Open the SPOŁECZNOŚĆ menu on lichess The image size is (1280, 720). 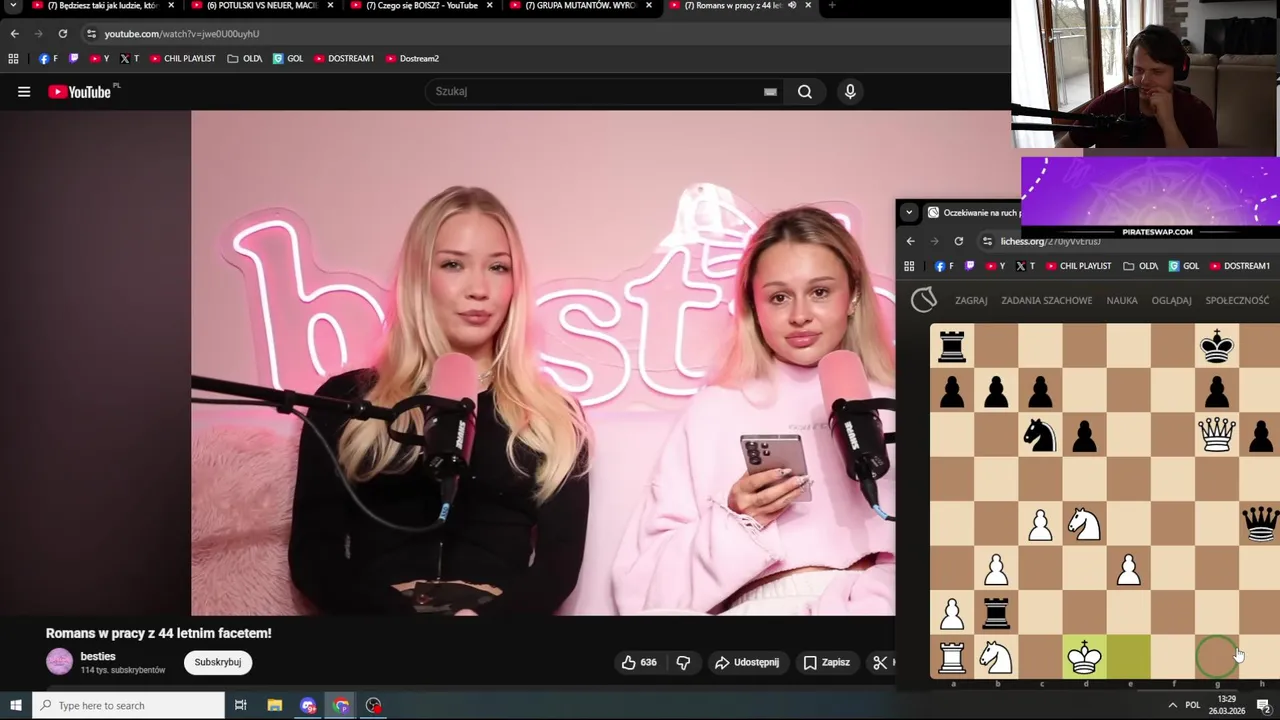tap(1237, 300)
